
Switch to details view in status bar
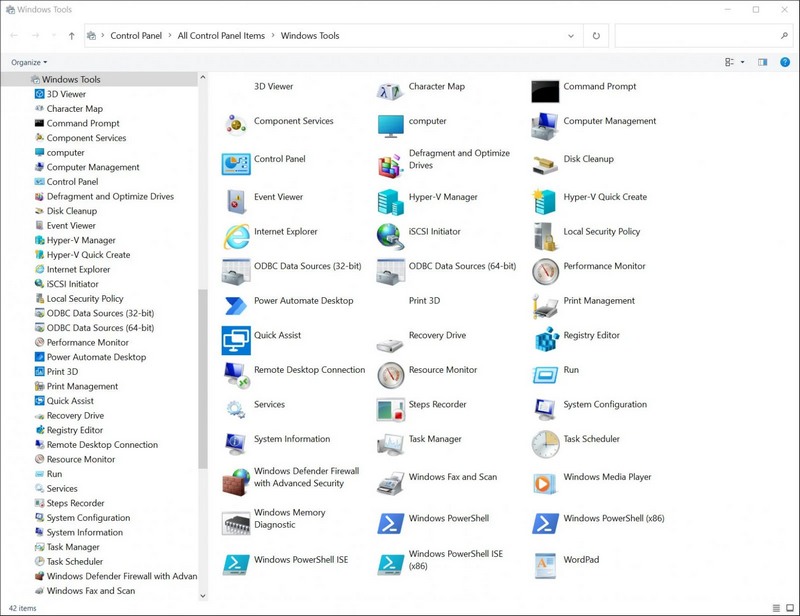tap(775, 607)
